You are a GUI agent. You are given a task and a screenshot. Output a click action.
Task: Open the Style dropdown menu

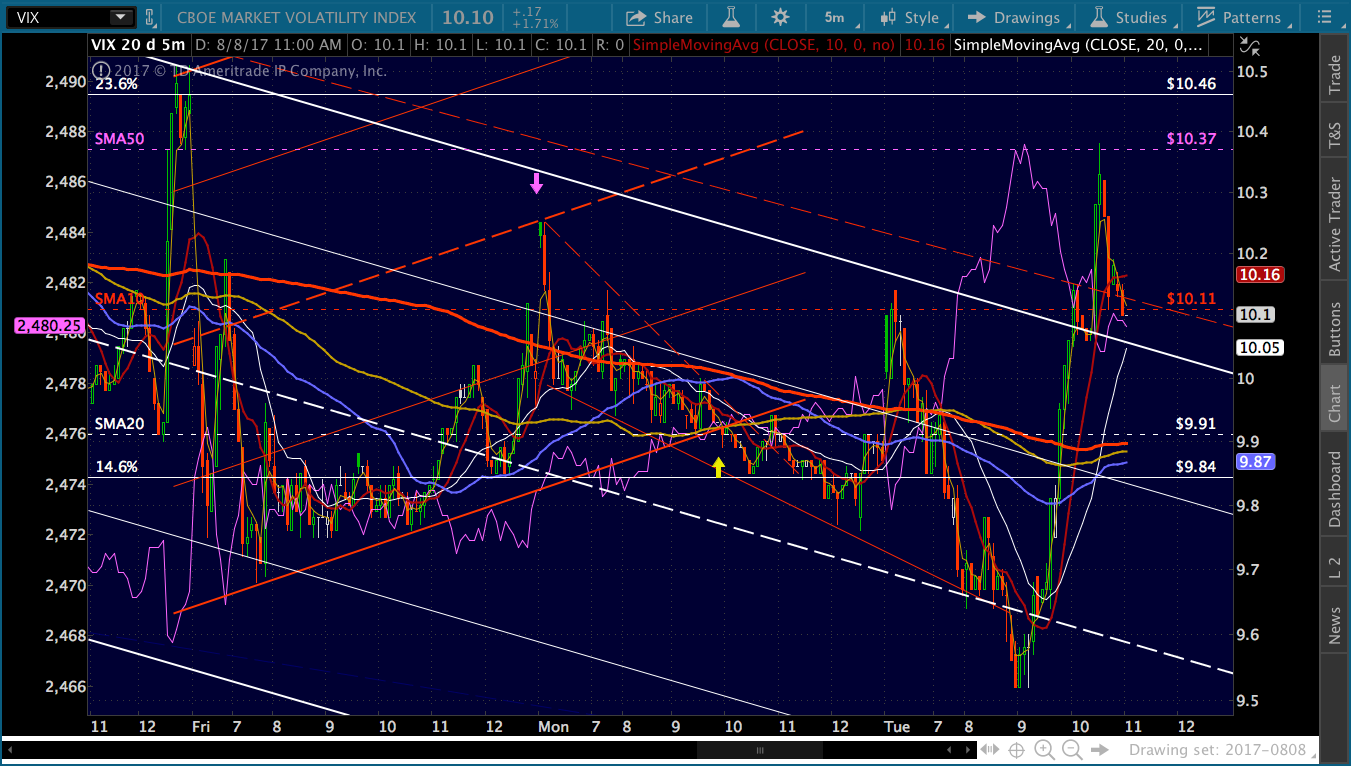coord(909,17)
